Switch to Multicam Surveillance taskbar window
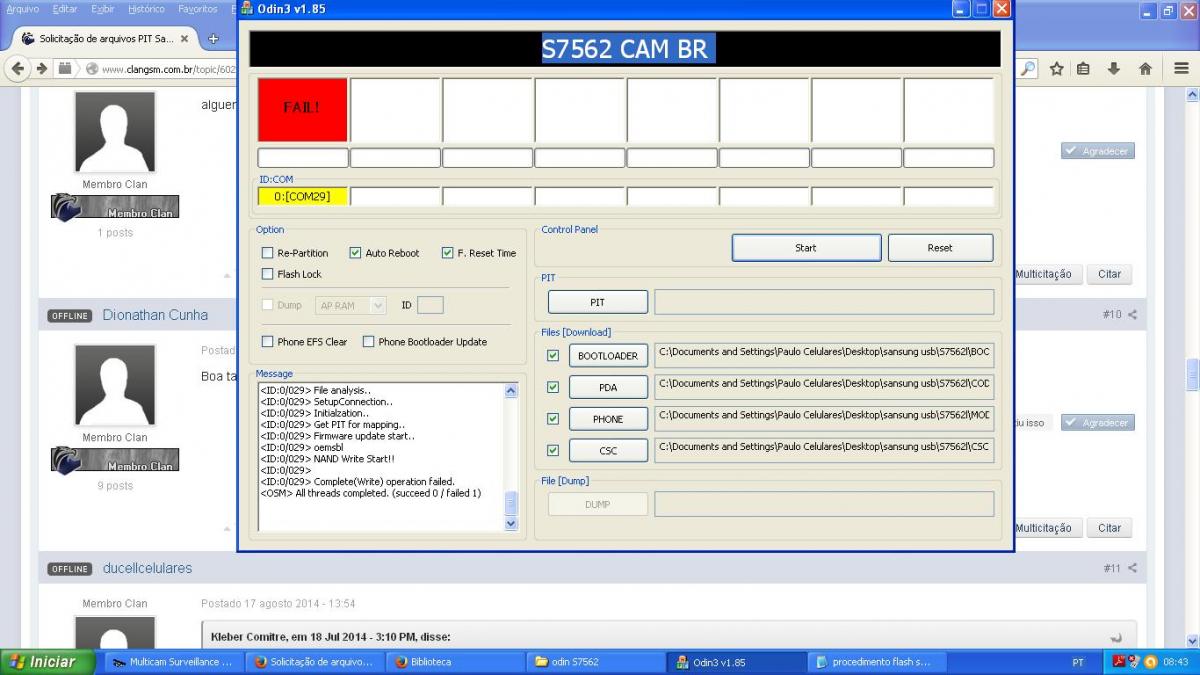The width and height of the screenshot is (1200, 675). [x=172, y=662]
